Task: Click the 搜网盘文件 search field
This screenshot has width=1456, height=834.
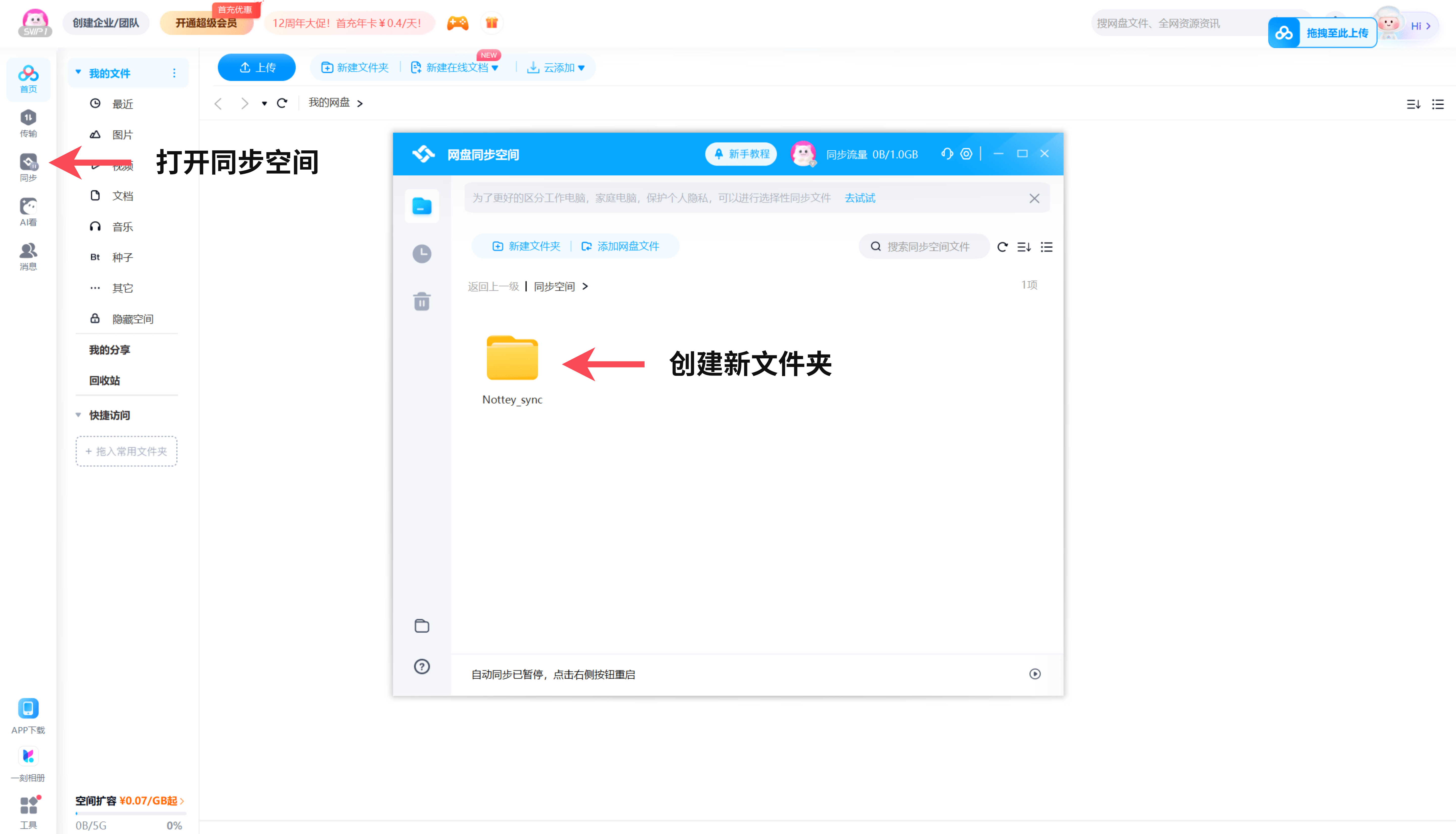Action: [x=1179, y=23]
